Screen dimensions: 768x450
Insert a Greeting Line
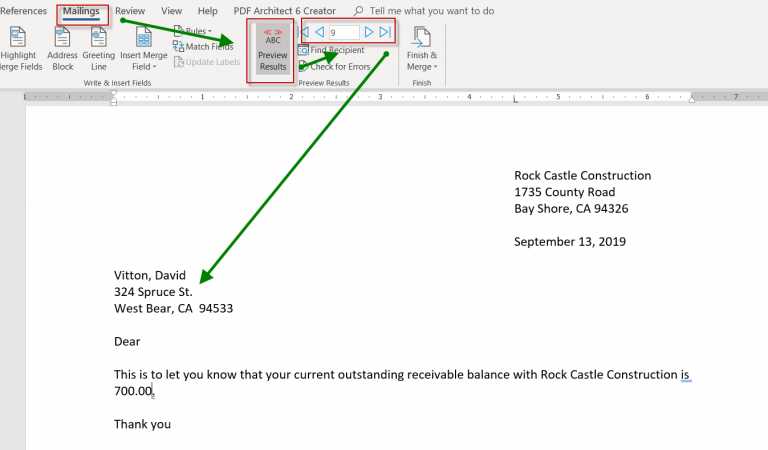98,38
